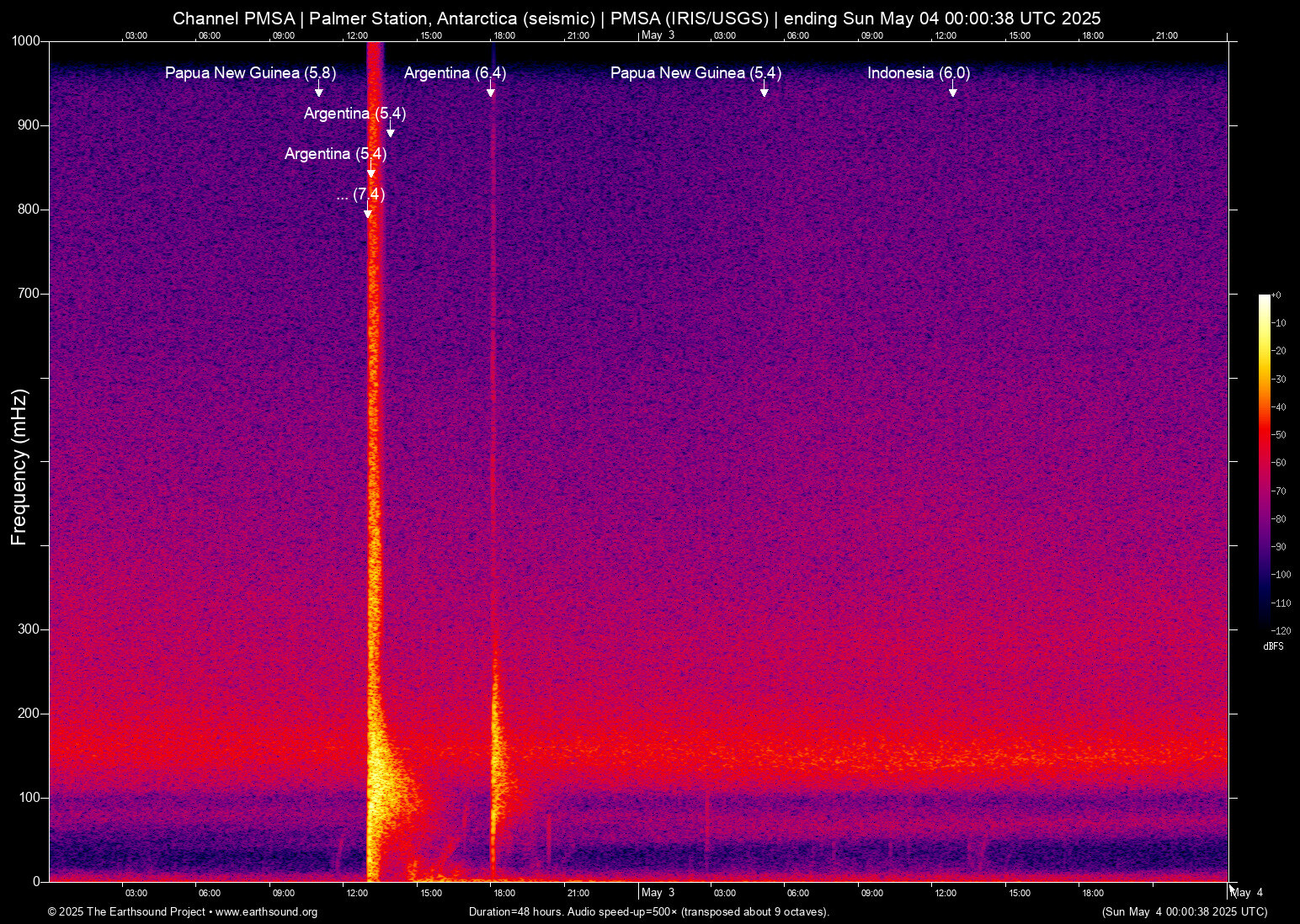The width and height of the screenshot is (1300, 924).
Task: Click the Indonesia (6.0) event label
Action: coord(919,73)
